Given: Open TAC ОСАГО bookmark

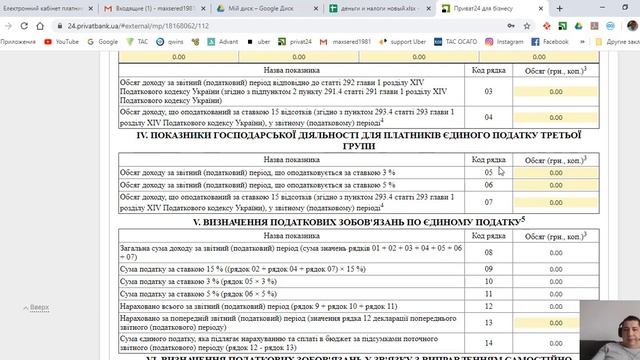Looking at the screenshot, I should pos(456,42).
